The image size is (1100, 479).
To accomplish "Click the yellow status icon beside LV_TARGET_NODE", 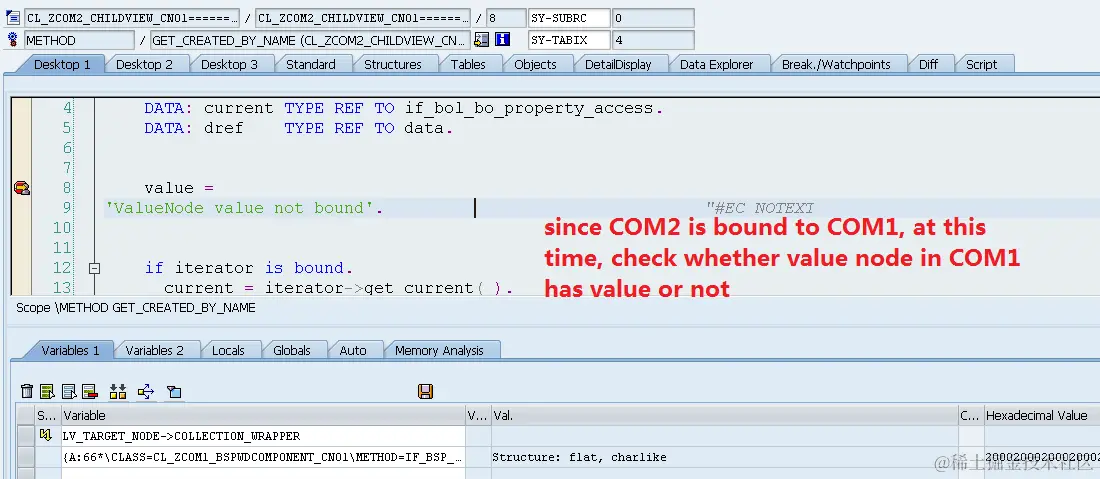I will click(47, 436).
